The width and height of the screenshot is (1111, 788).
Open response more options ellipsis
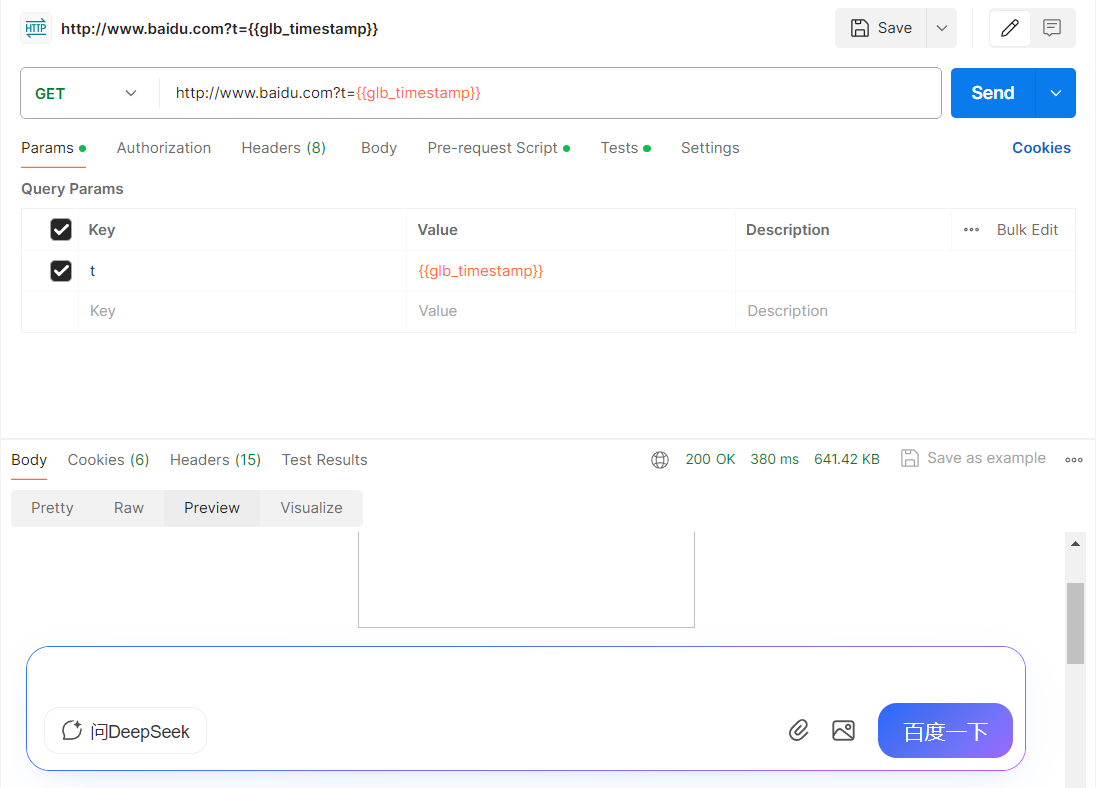1073,460
